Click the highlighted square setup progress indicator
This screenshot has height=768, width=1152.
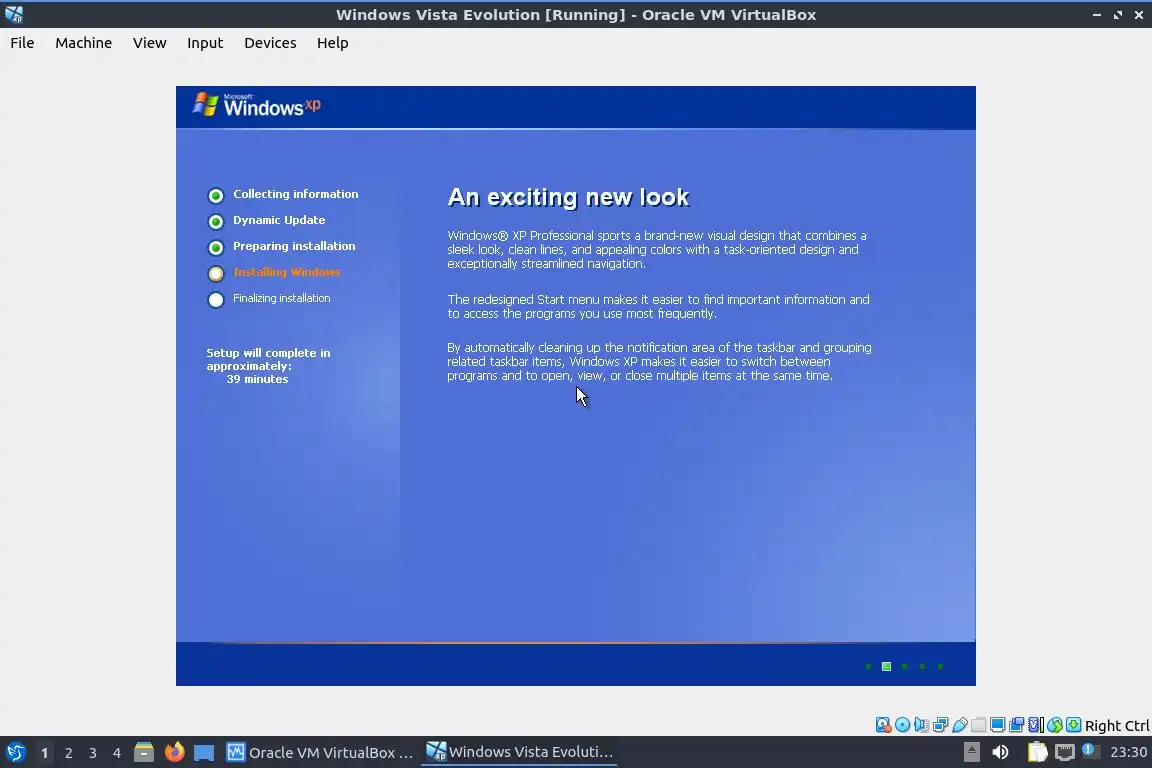click(x=886, y=667)
